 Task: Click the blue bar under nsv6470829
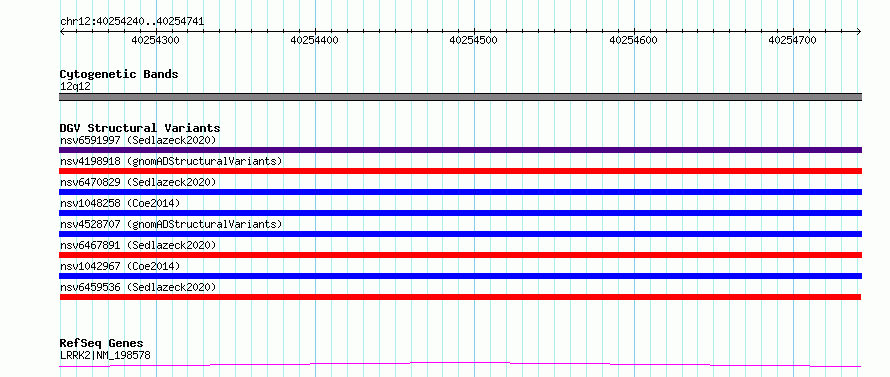pyautogui.click(x=460, y=192)
